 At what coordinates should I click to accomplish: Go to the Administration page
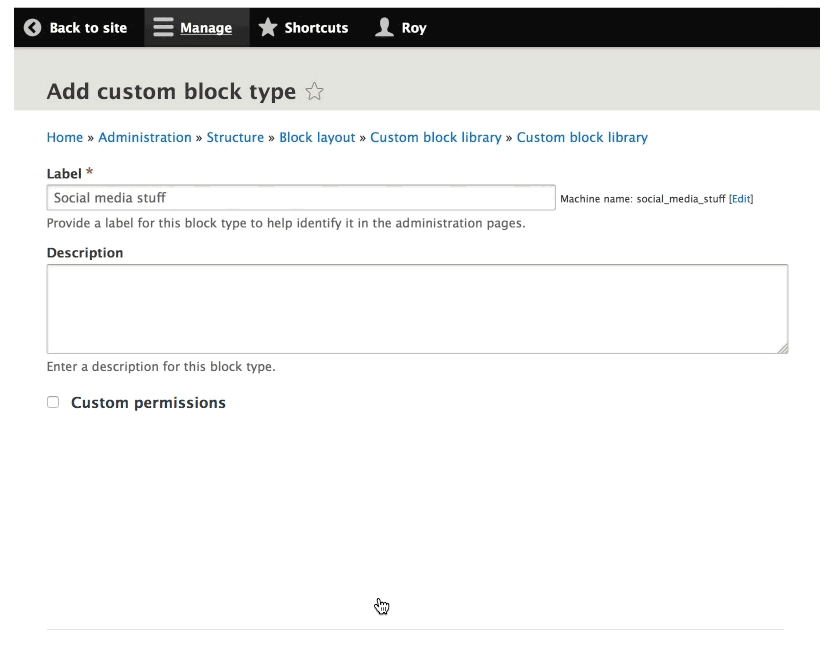tap(145, 137)
